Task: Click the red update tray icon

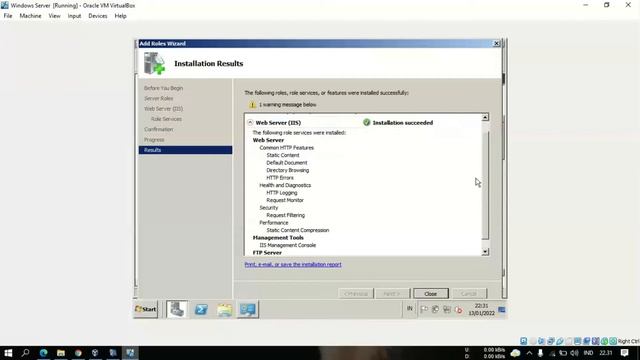Action: click(459, 310)
